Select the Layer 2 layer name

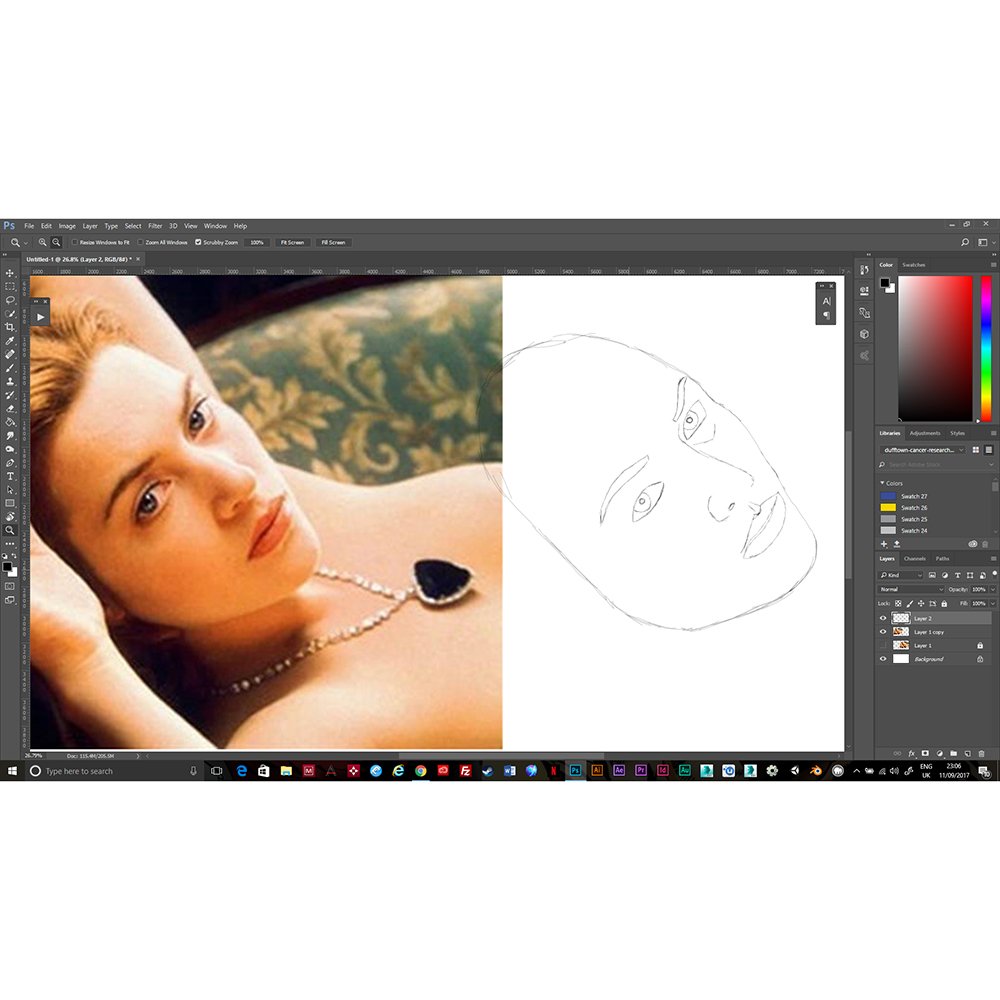(923, 619)
